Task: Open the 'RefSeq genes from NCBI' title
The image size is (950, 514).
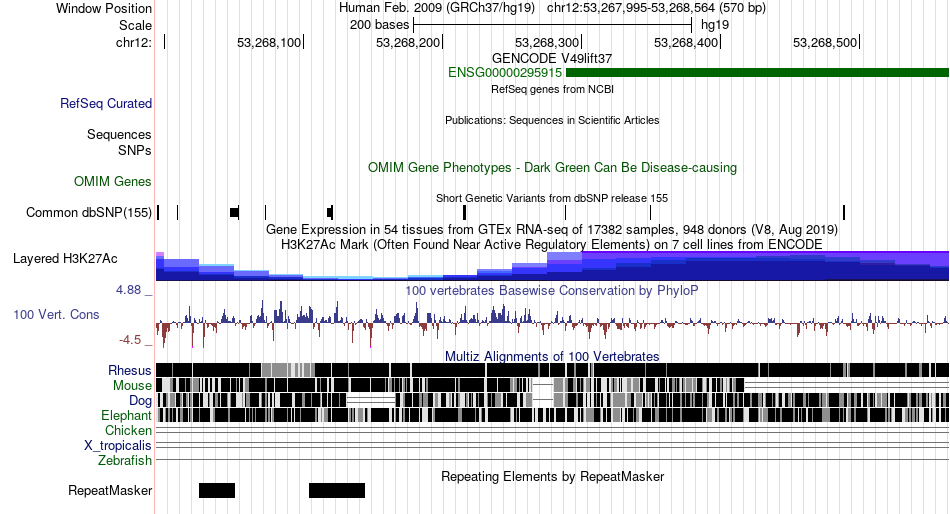Action: tap(552, 89)
